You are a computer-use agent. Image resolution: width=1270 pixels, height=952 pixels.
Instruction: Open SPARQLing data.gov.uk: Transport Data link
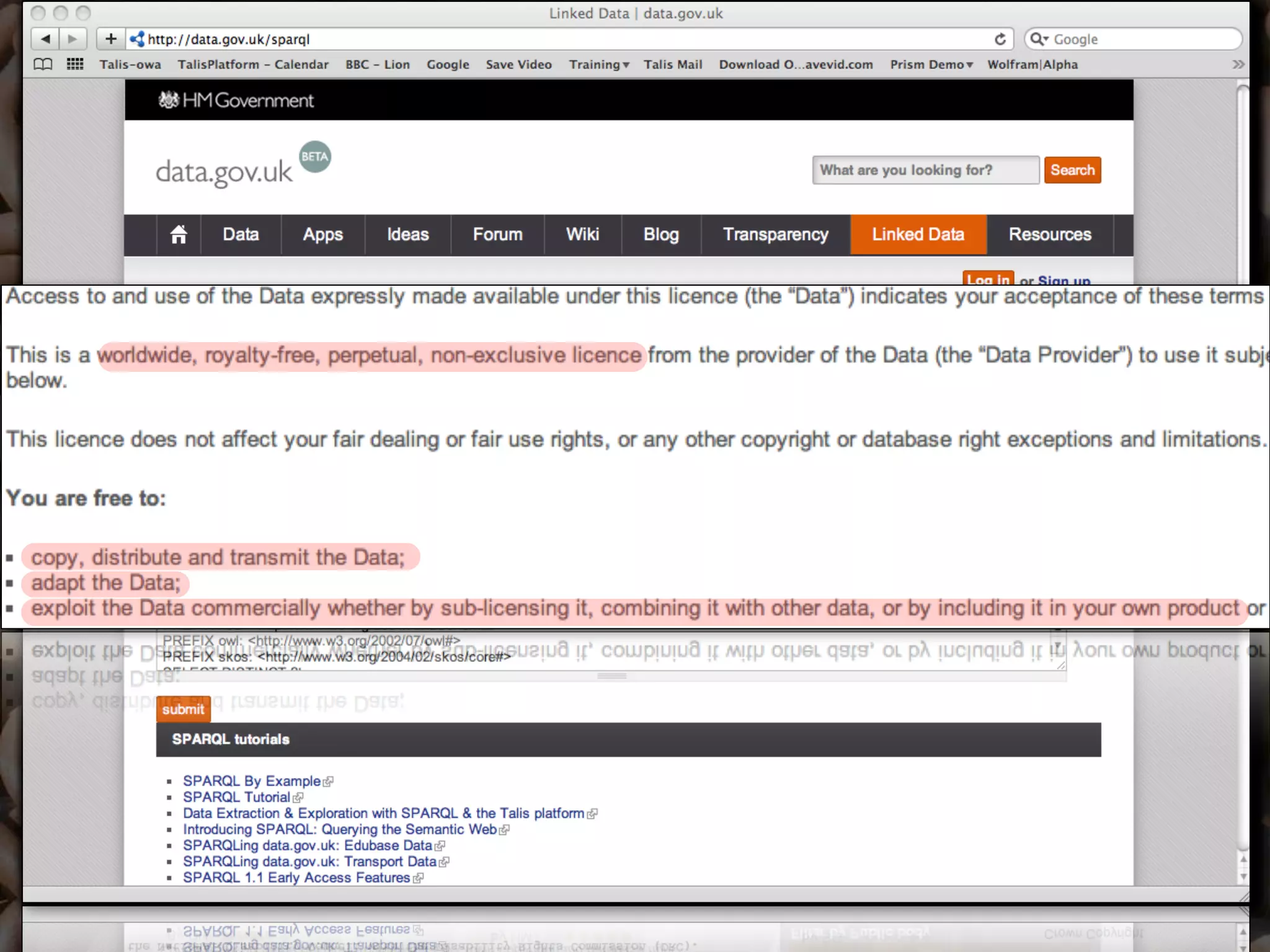pos(309,862)
